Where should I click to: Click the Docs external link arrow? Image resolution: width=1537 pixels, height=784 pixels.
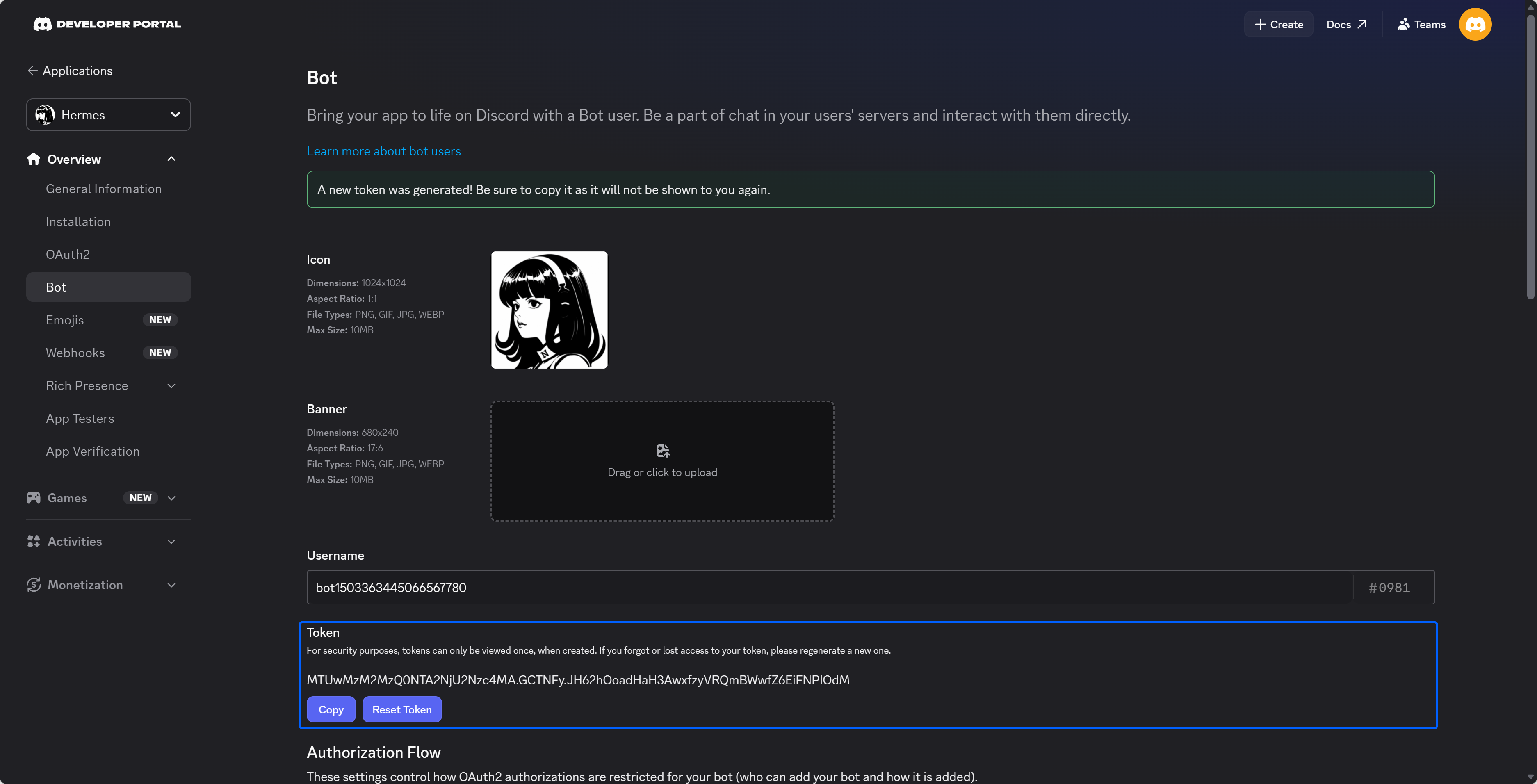coord(1361,24)
